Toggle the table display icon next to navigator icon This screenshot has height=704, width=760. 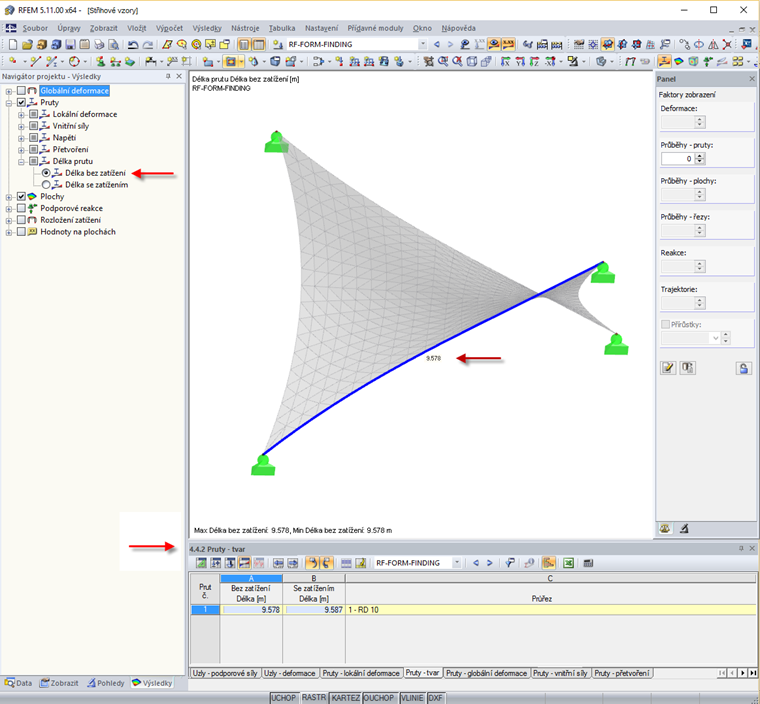point(259,45)
